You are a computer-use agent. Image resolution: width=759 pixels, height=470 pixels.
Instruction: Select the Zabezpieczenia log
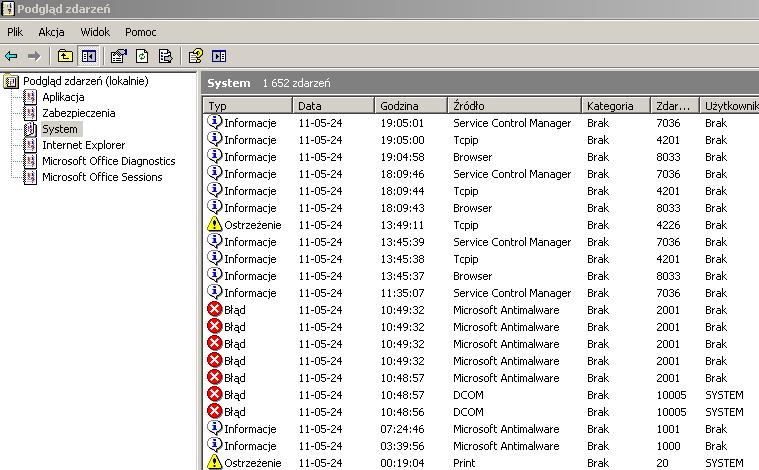[x=78, y=113]
